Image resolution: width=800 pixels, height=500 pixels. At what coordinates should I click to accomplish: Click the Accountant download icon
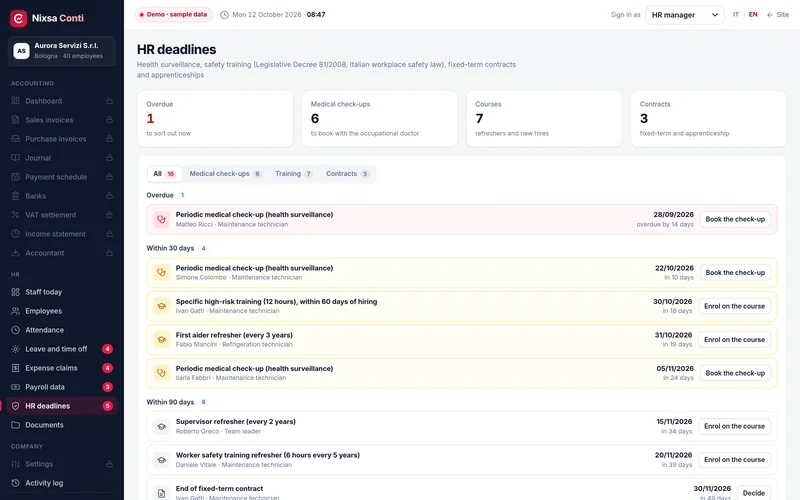[15, 253]
